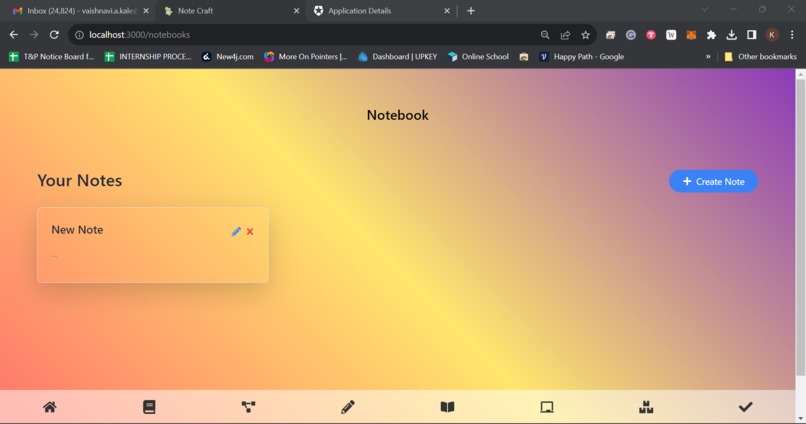Click the page vertical scrollbar
This screenshot has width=806, height=424.
click(x=800, y=226)
